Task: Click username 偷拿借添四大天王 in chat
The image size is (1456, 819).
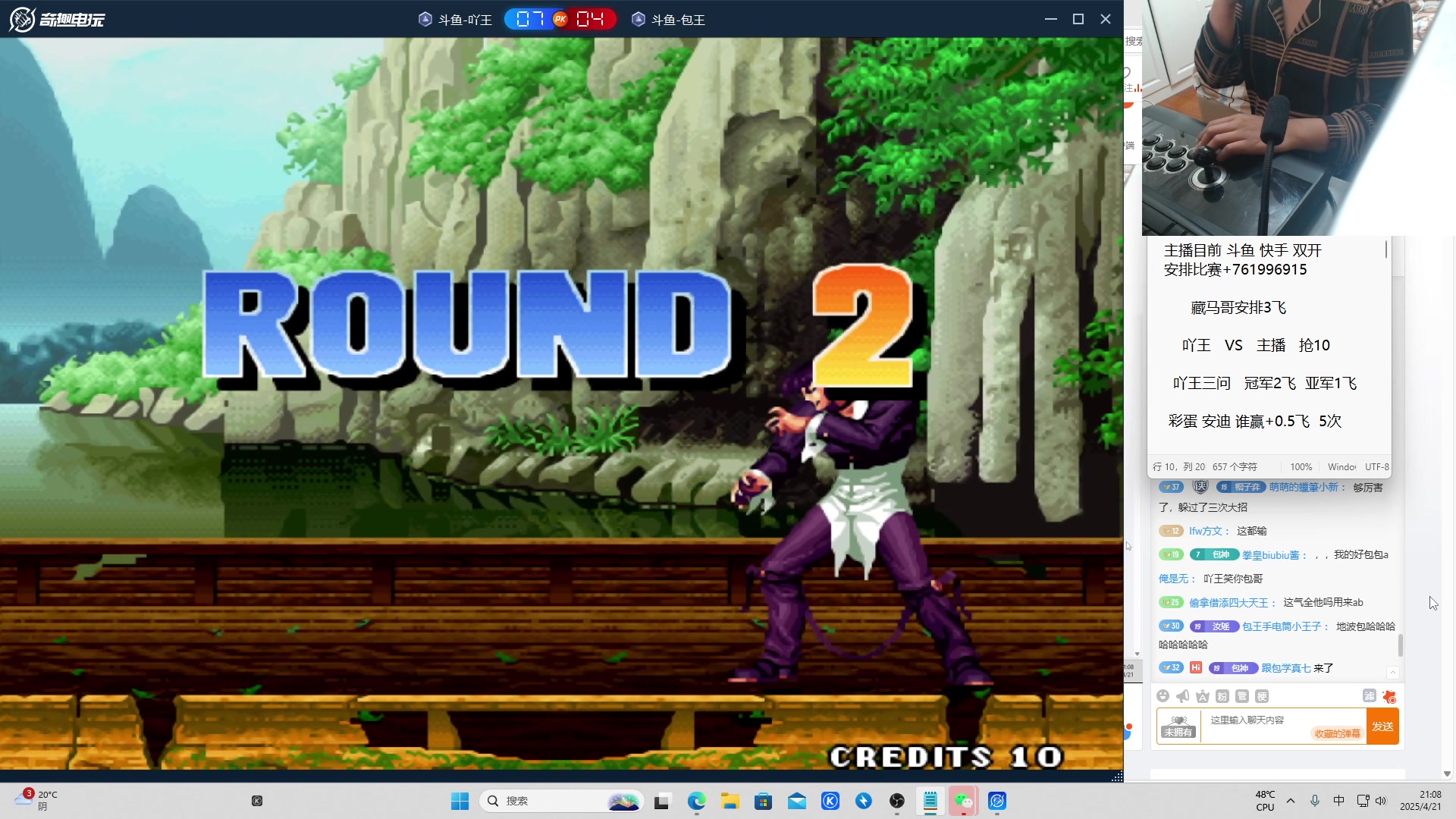Action: click(x=1228, y=603)
